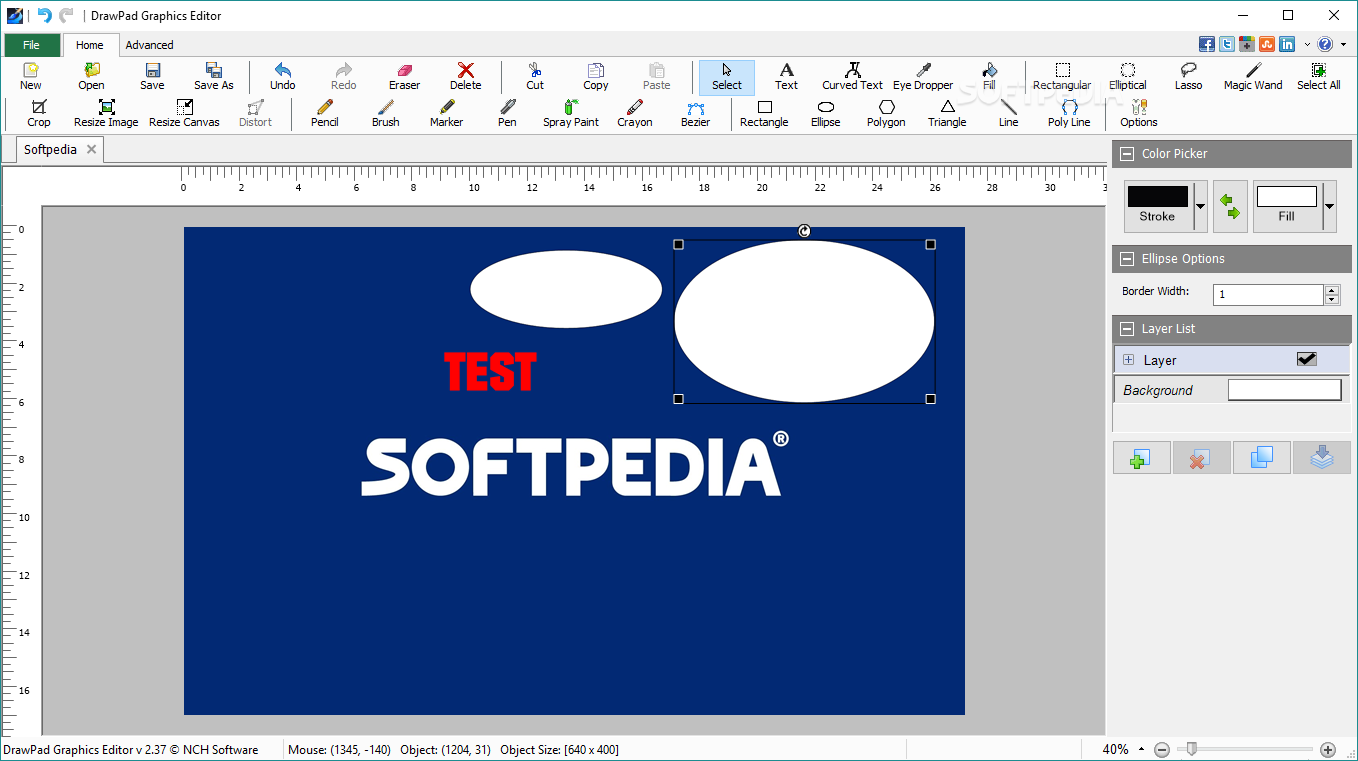Select the Elliptical selection tool
Image resolution: width=1358 pixels, height=761 pixels.
(1127, 76)
